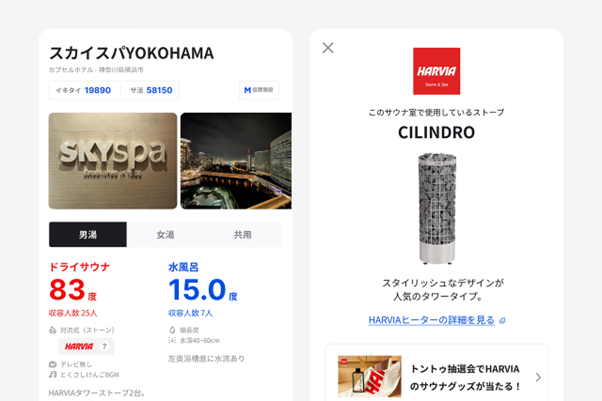
Task: Switch to the 共用 tab
Action: click(243, 234)
